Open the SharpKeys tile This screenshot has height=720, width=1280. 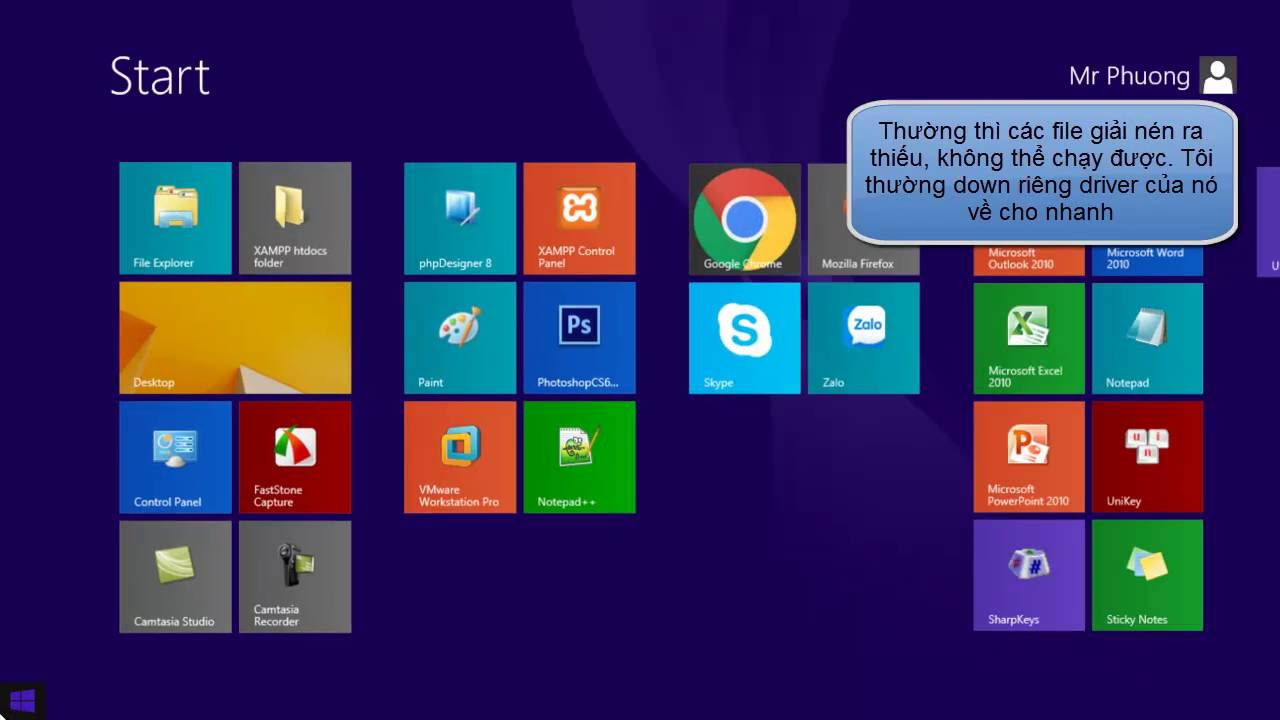(1029, 575)
